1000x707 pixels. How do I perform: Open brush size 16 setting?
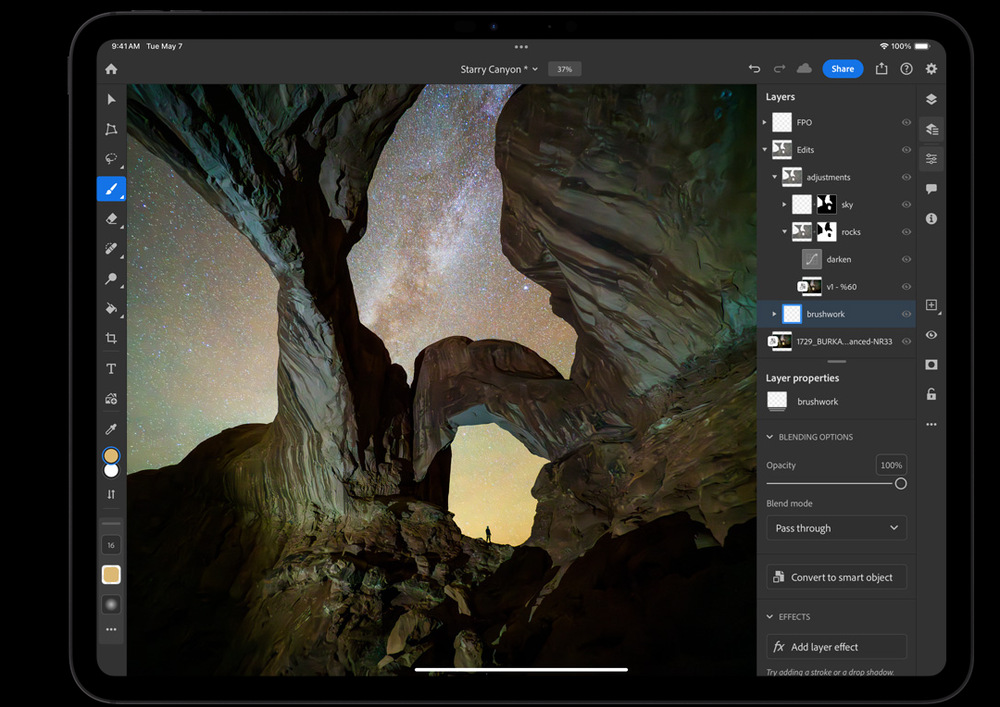(x=111, y=545)
